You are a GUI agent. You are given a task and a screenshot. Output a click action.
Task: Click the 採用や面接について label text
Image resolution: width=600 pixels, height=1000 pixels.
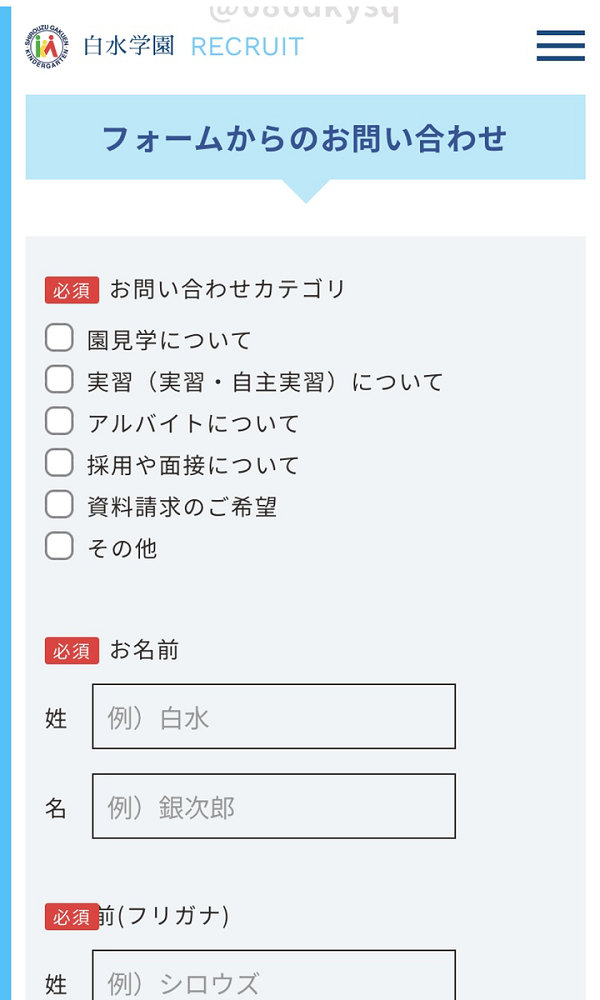click(x=193, y=465)
